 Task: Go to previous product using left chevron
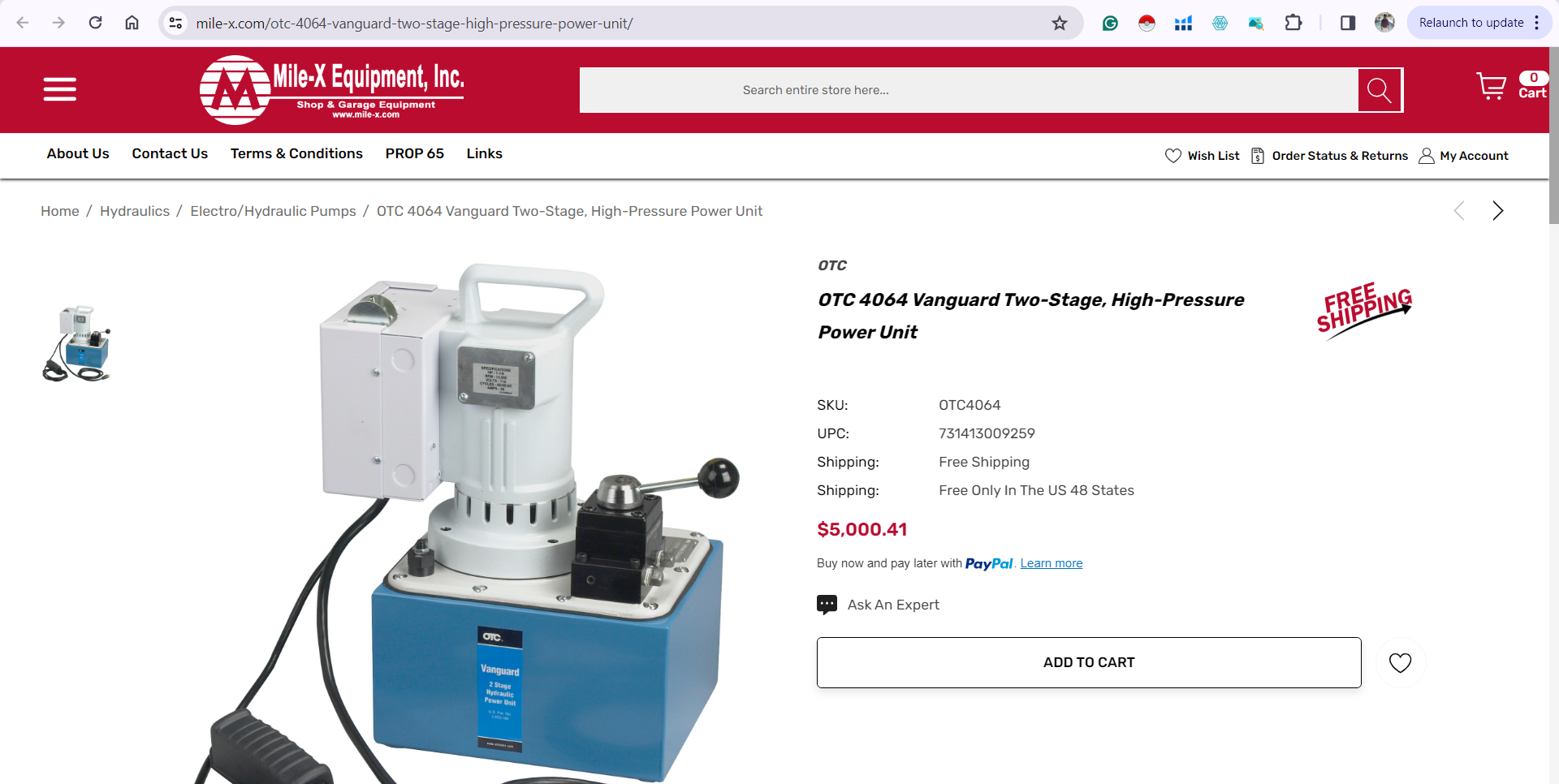(x=1459, y=211)
